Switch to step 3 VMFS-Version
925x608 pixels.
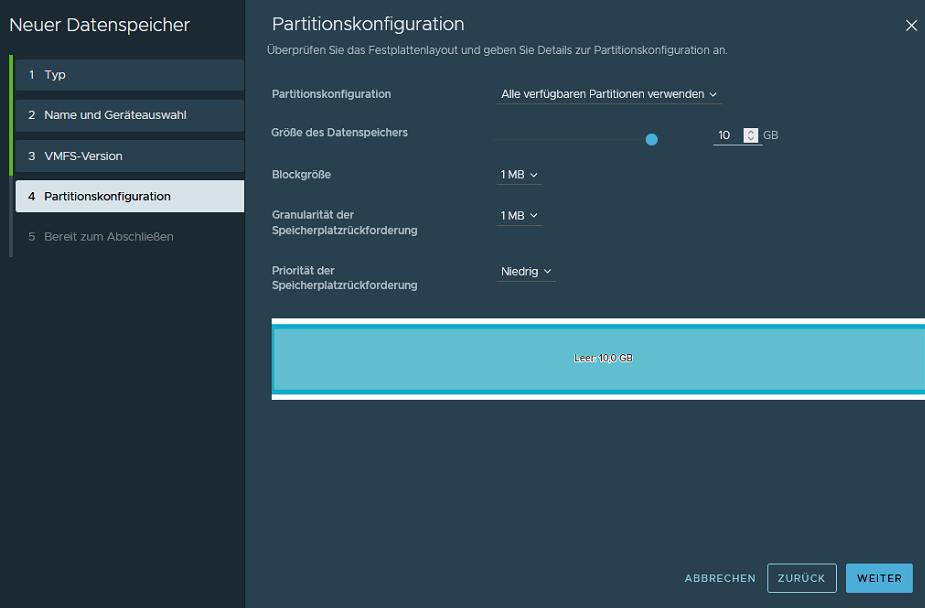tap(129, 156)
